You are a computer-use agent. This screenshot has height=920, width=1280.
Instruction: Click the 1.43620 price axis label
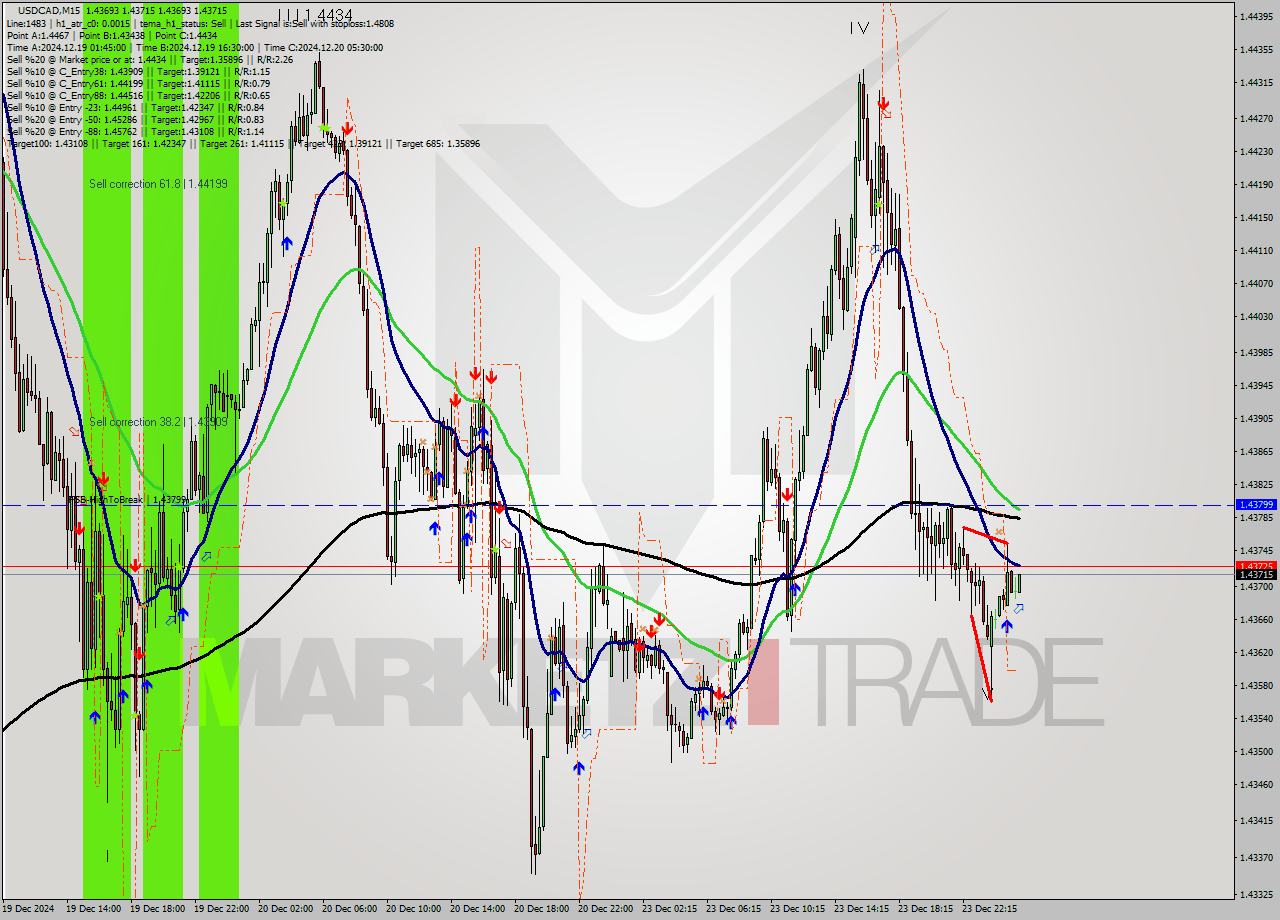pyautogui.click(x=1256, y=652)
